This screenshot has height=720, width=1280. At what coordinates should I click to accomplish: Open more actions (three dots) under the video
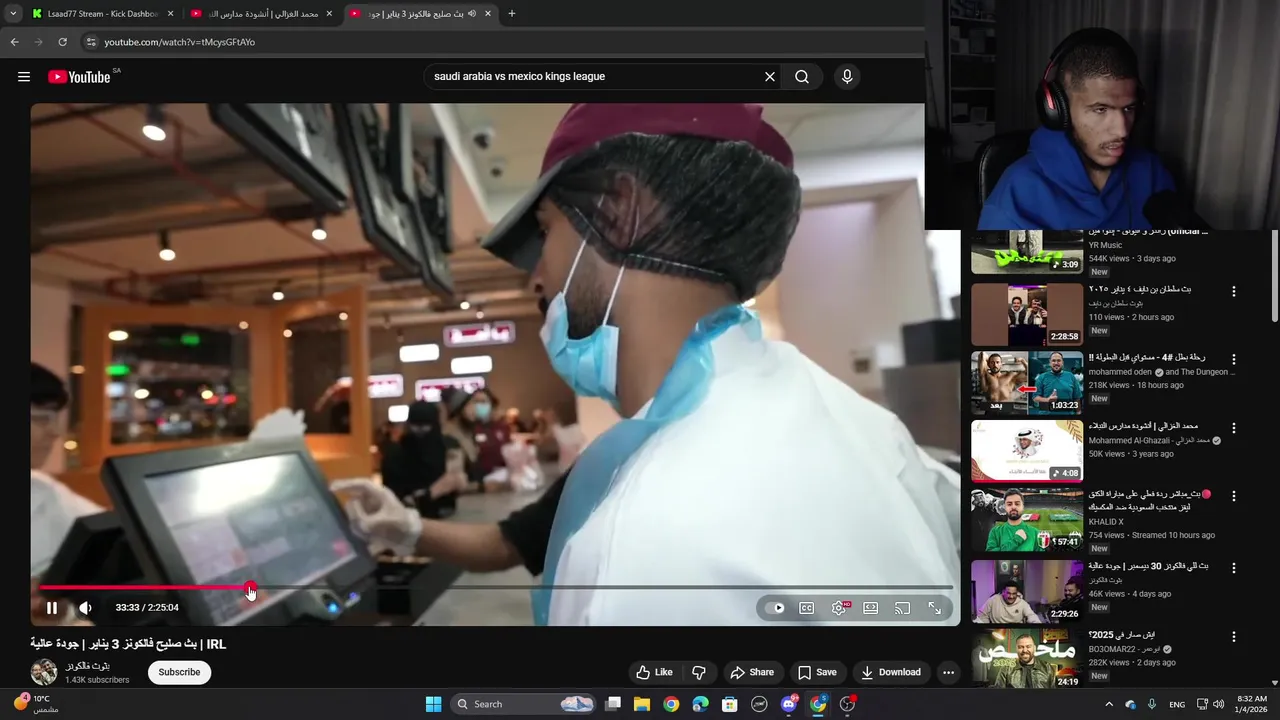pos(948,672)
